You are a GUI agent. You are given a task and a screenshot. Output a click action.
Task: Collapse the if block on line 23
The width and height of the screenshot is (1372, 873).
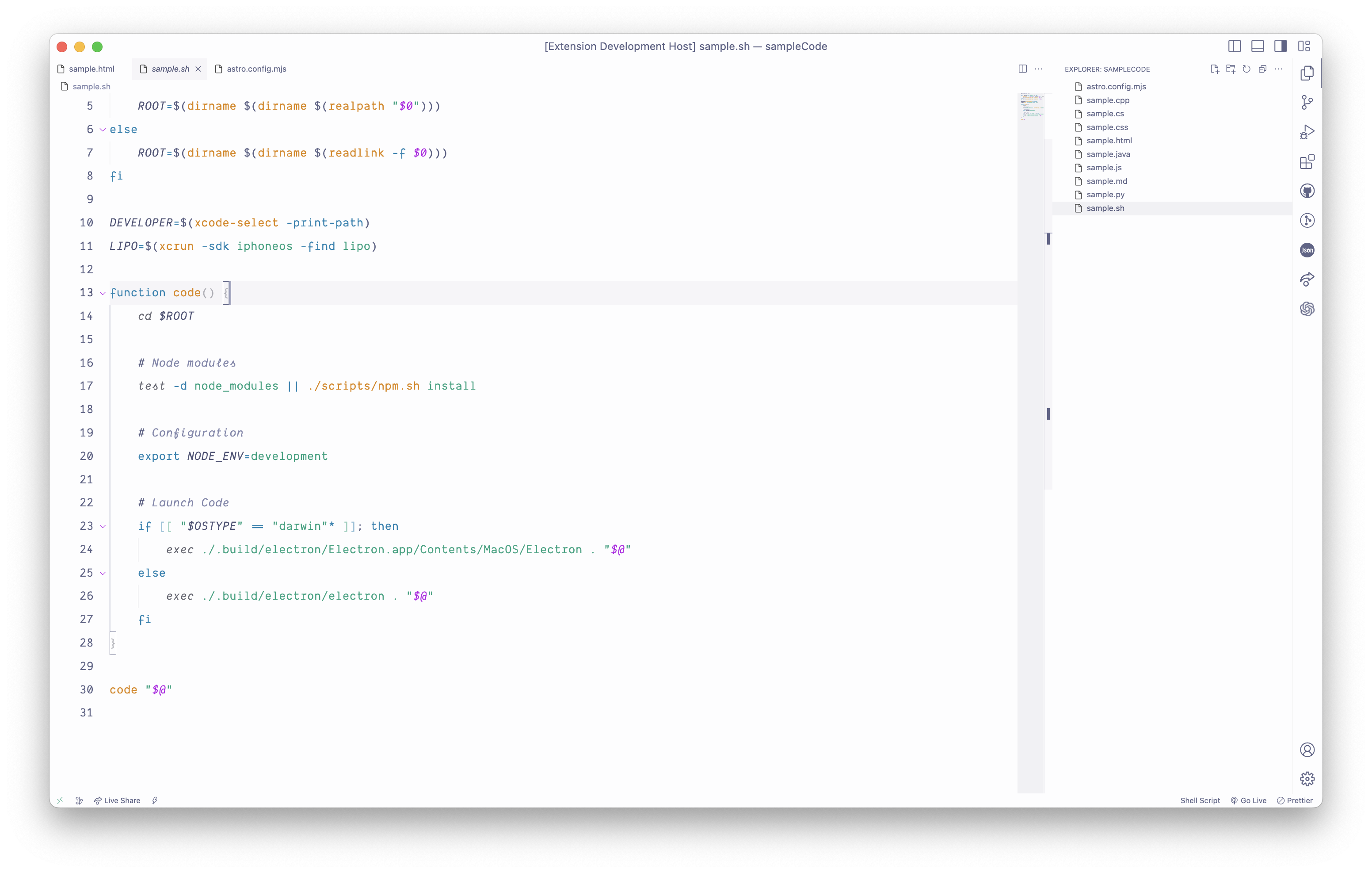point(103,526)
